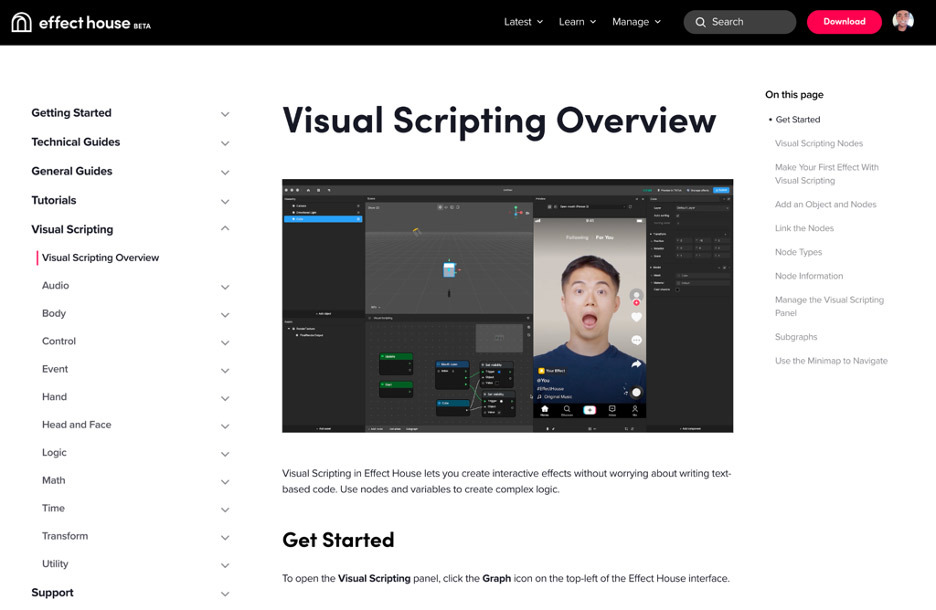Expand the Audio subsection chevron
Viewport: 936px width, 610px height.
coord(225,287)
